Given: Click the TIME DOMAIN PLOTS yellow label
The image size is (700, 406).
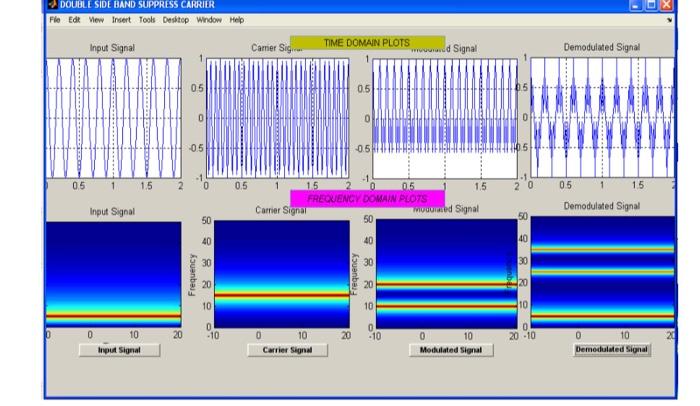Looking at the screenshot, I should point(367,42).
